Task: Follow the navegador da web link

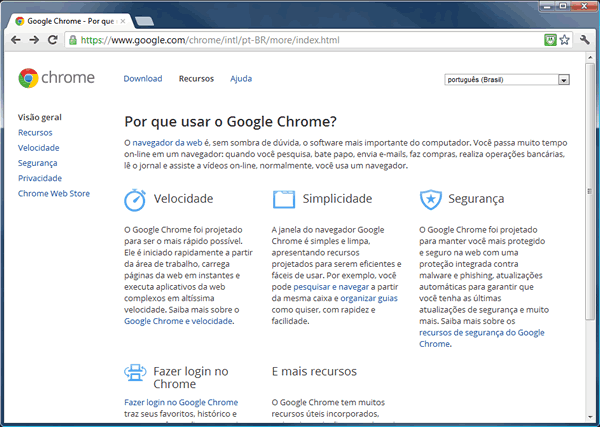Action: pyautogui.click(x=167, y=143)
